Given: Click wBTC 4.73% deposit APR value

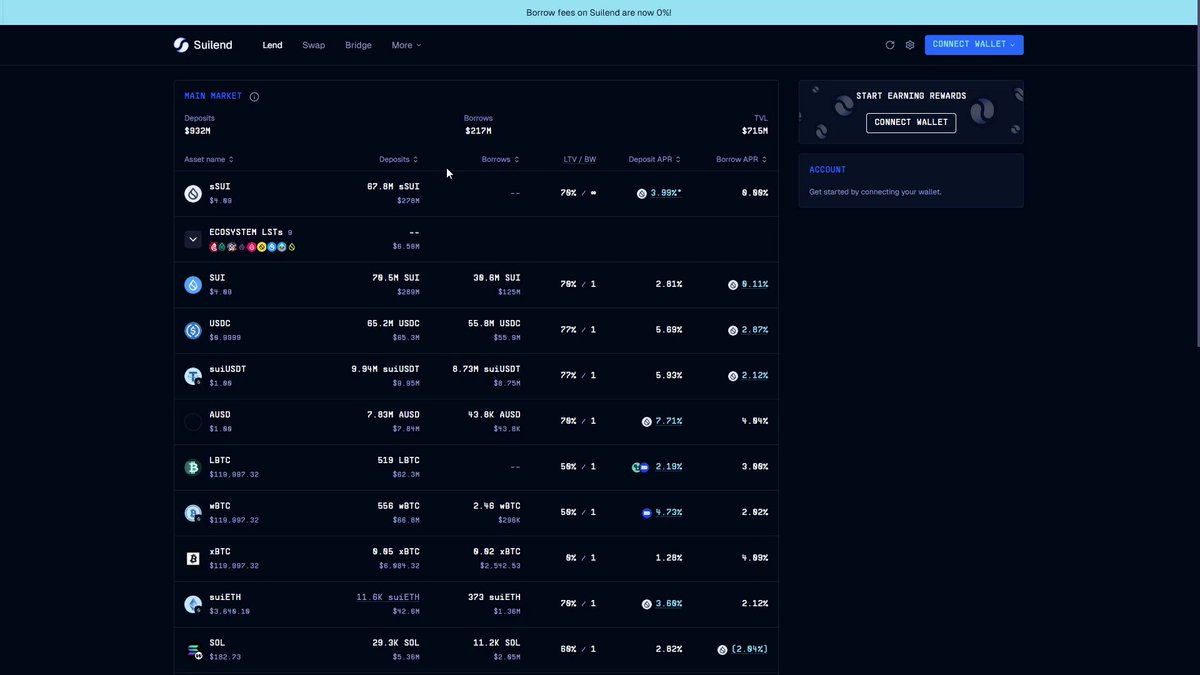Looking at the screenshot, I should click(669, 512).
